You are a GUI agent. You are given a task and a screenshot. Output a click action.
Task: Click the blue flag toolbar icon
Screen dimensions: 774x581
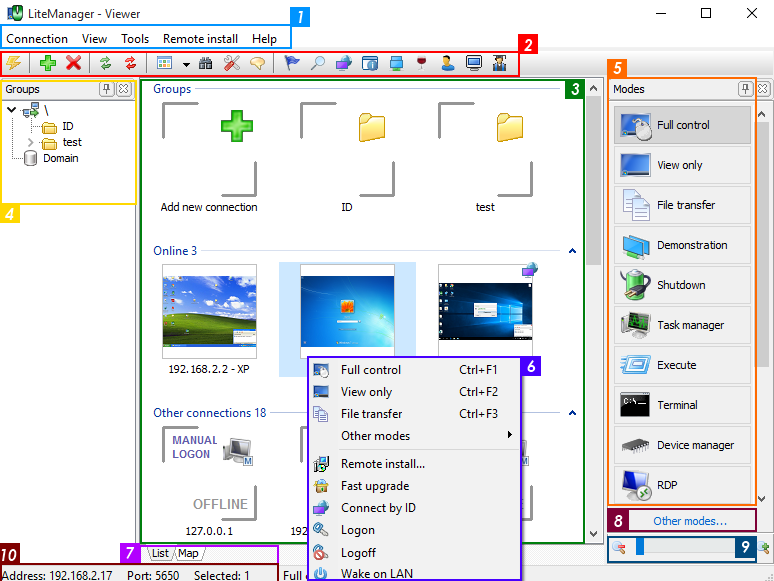292,63
